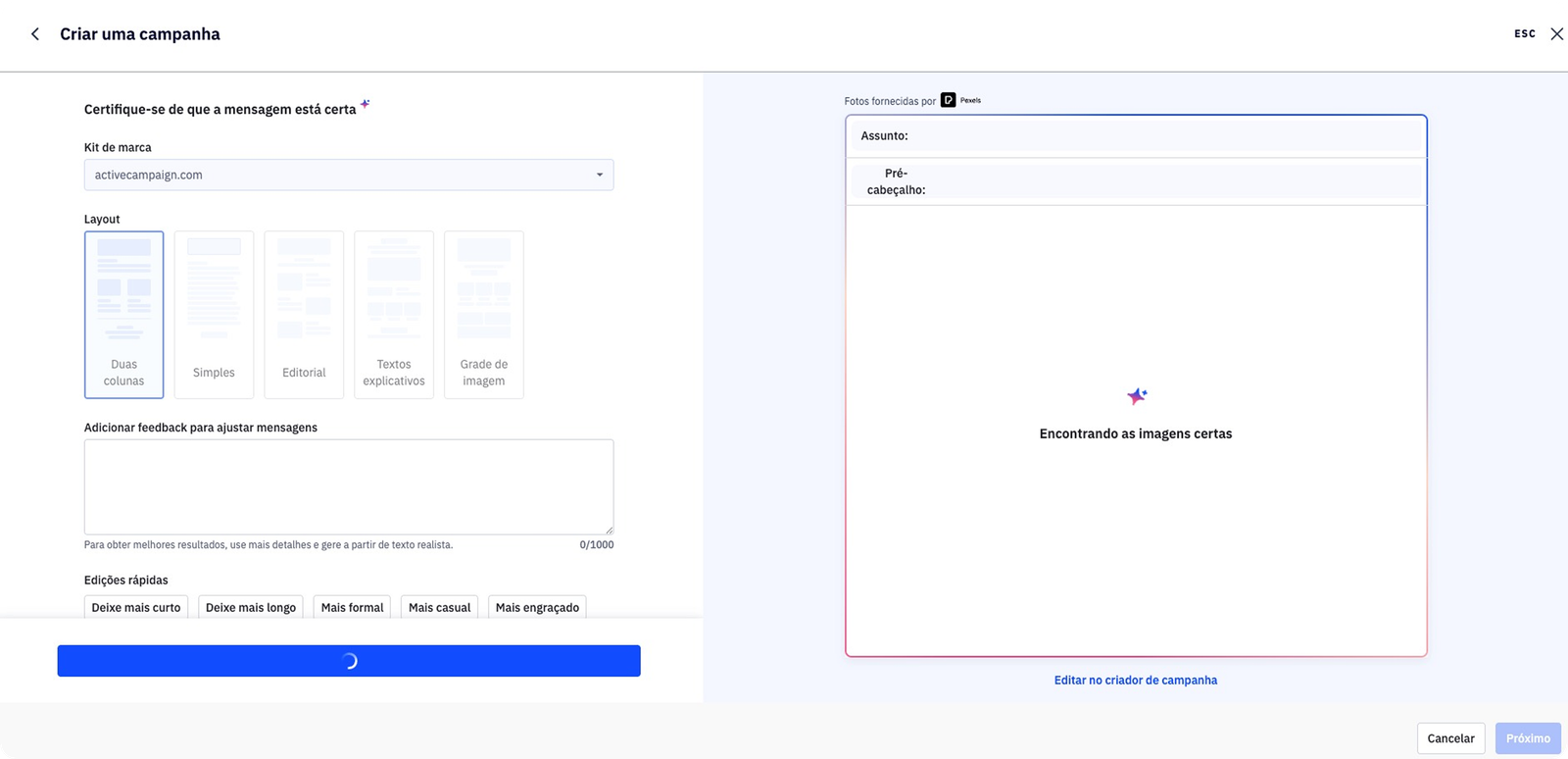Click the sparkle icon next to heading
Viewport: 1568px width, 759px height.
click(x=365, y=104)
